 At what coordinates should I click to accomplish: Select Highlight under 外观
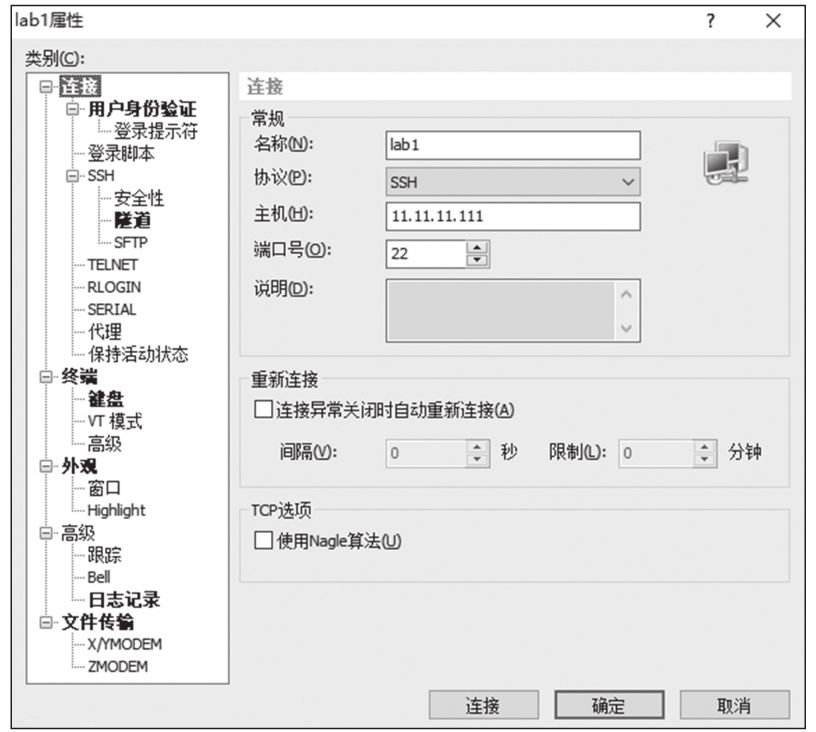click(x=116, y=510)
